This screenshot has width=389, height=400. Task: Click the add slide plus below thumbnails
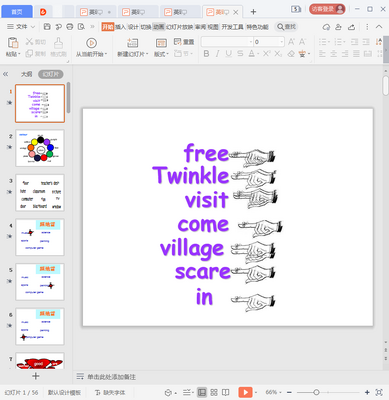pos(36,376)
